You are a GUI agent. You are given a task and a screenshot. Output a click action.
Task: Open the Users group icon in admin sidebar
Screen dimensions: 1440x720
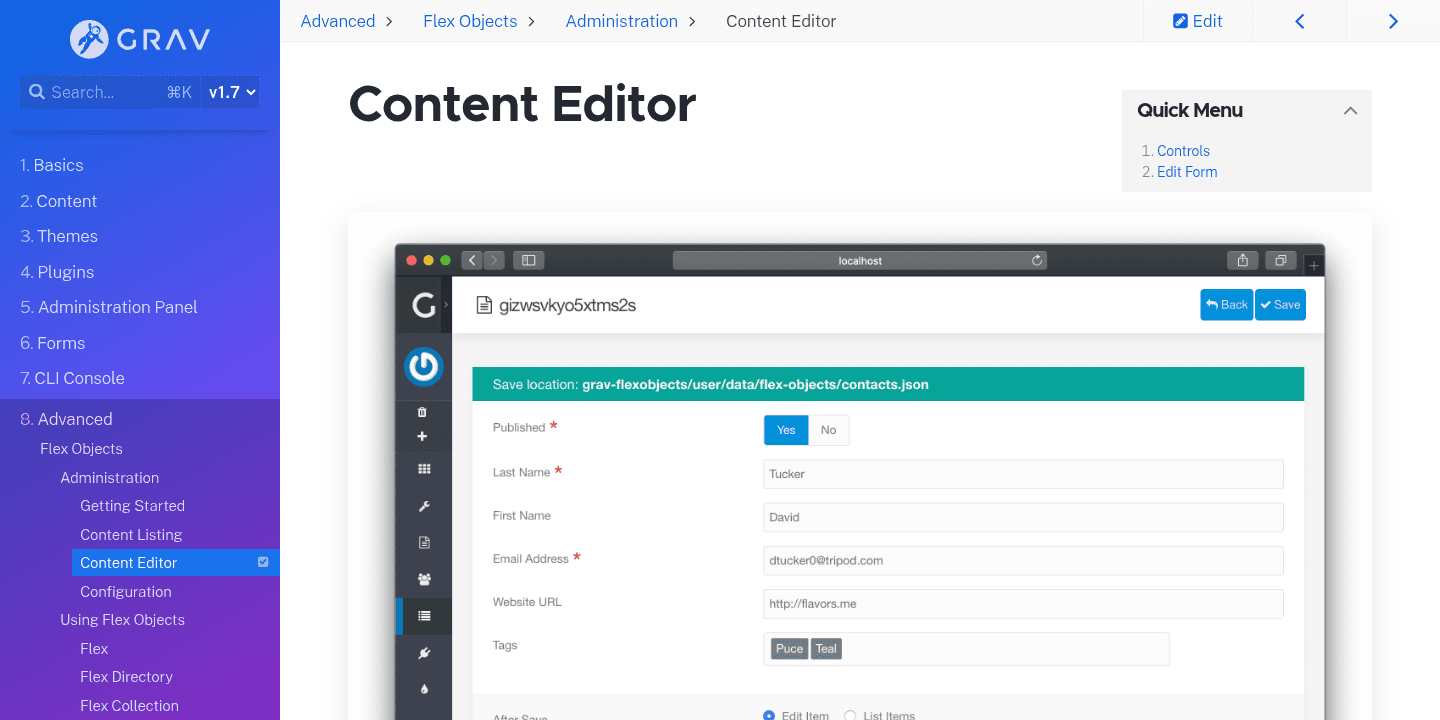[423, 578]
